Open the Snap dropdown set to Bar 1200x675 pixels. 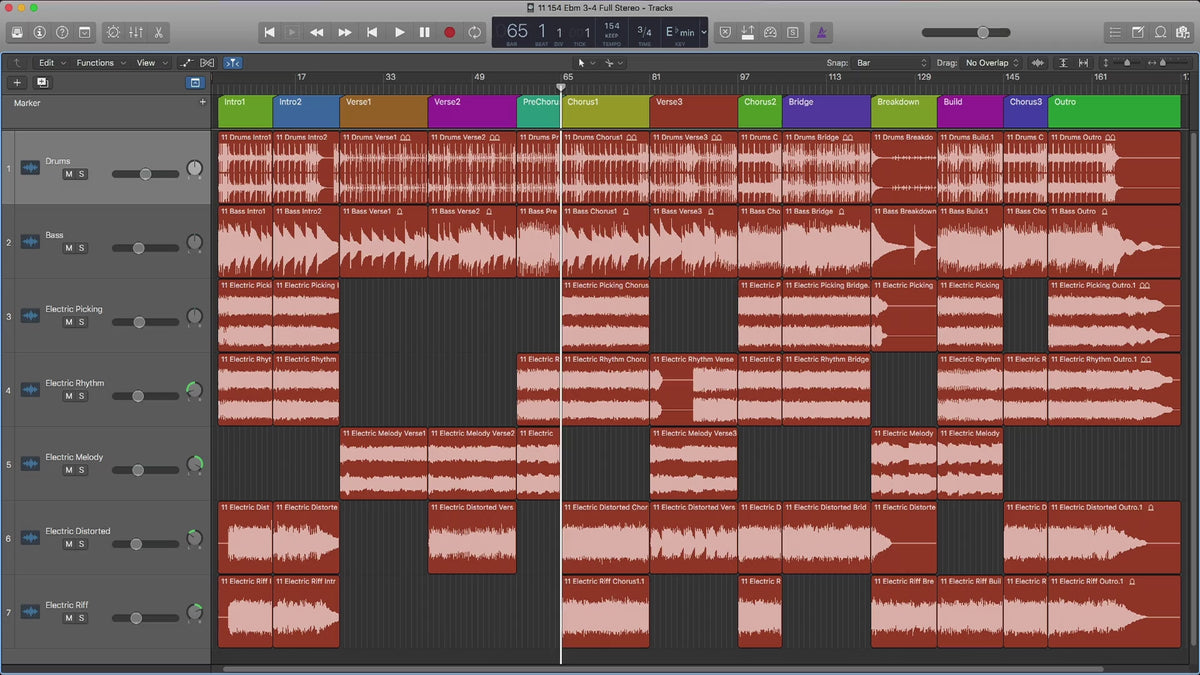click(x=891, y=63)
